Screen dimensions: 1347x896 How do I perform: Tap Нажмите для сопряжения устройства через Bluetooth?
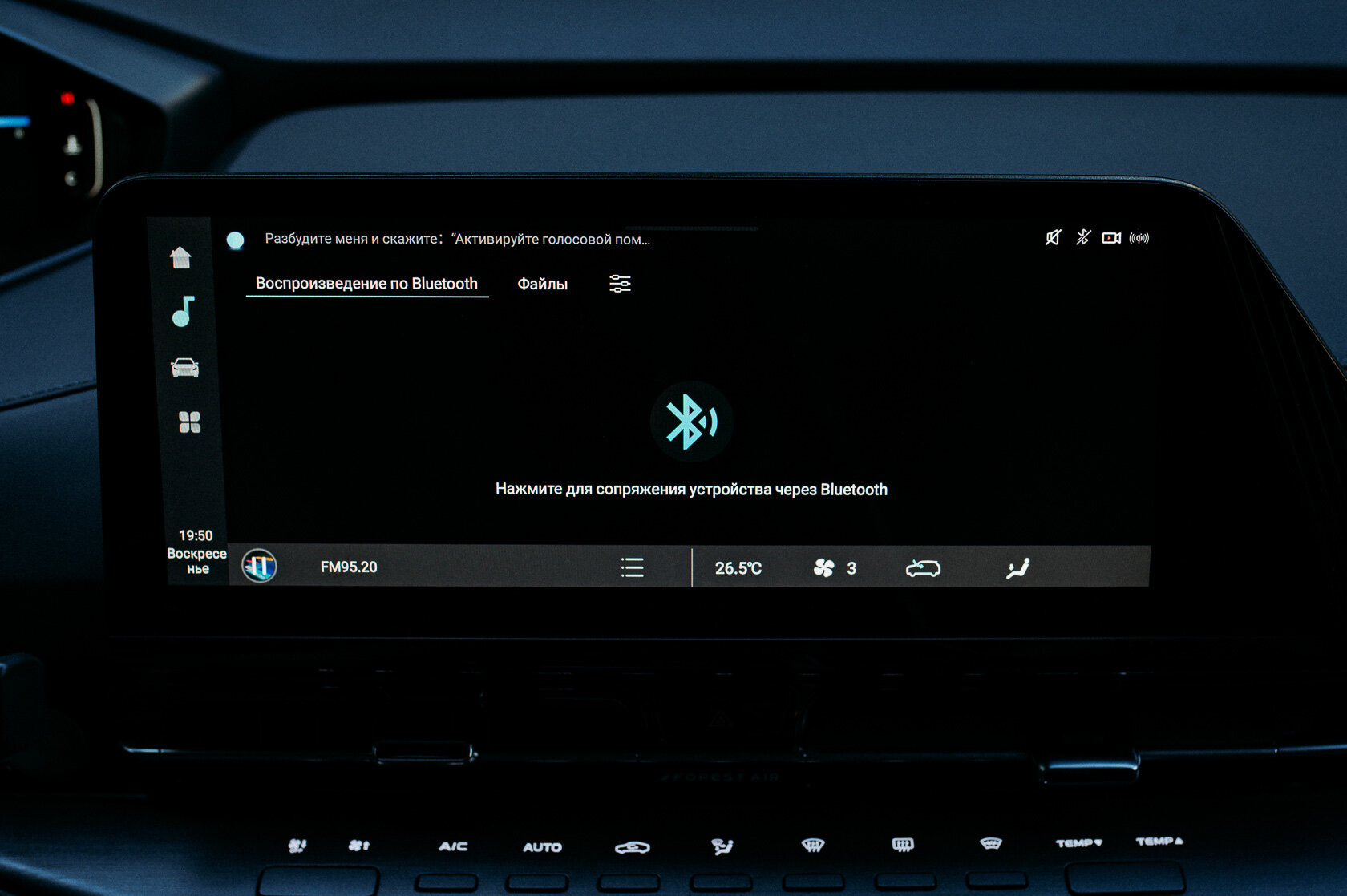coord(691,490)
